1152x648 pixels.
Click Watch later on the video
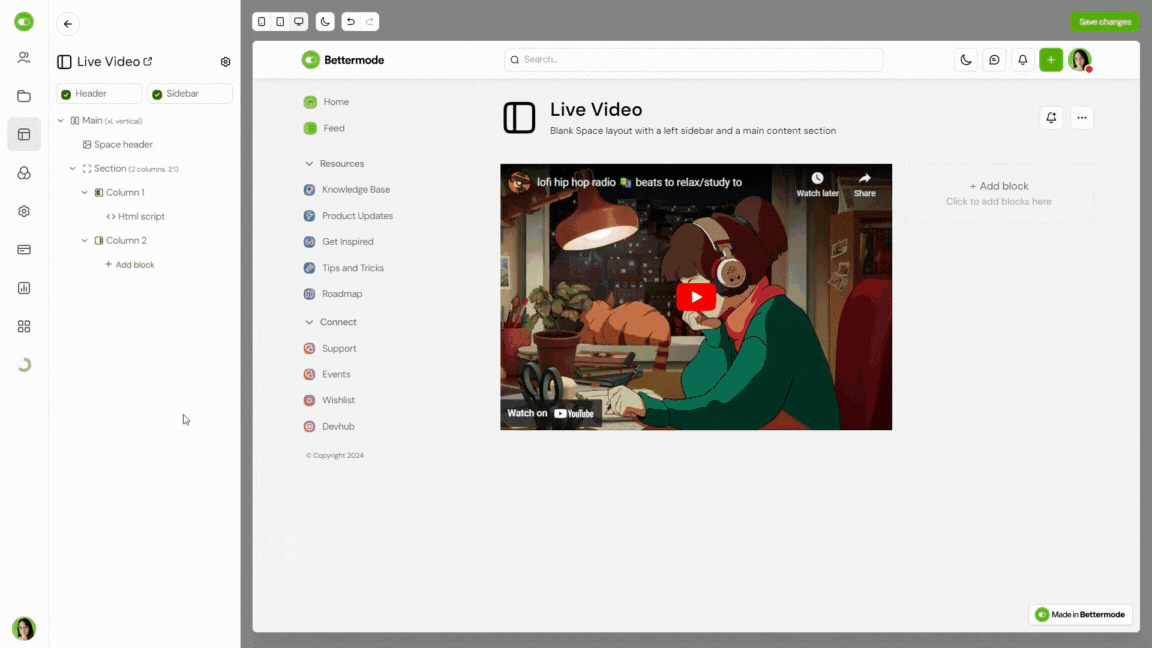pos(817,184)
